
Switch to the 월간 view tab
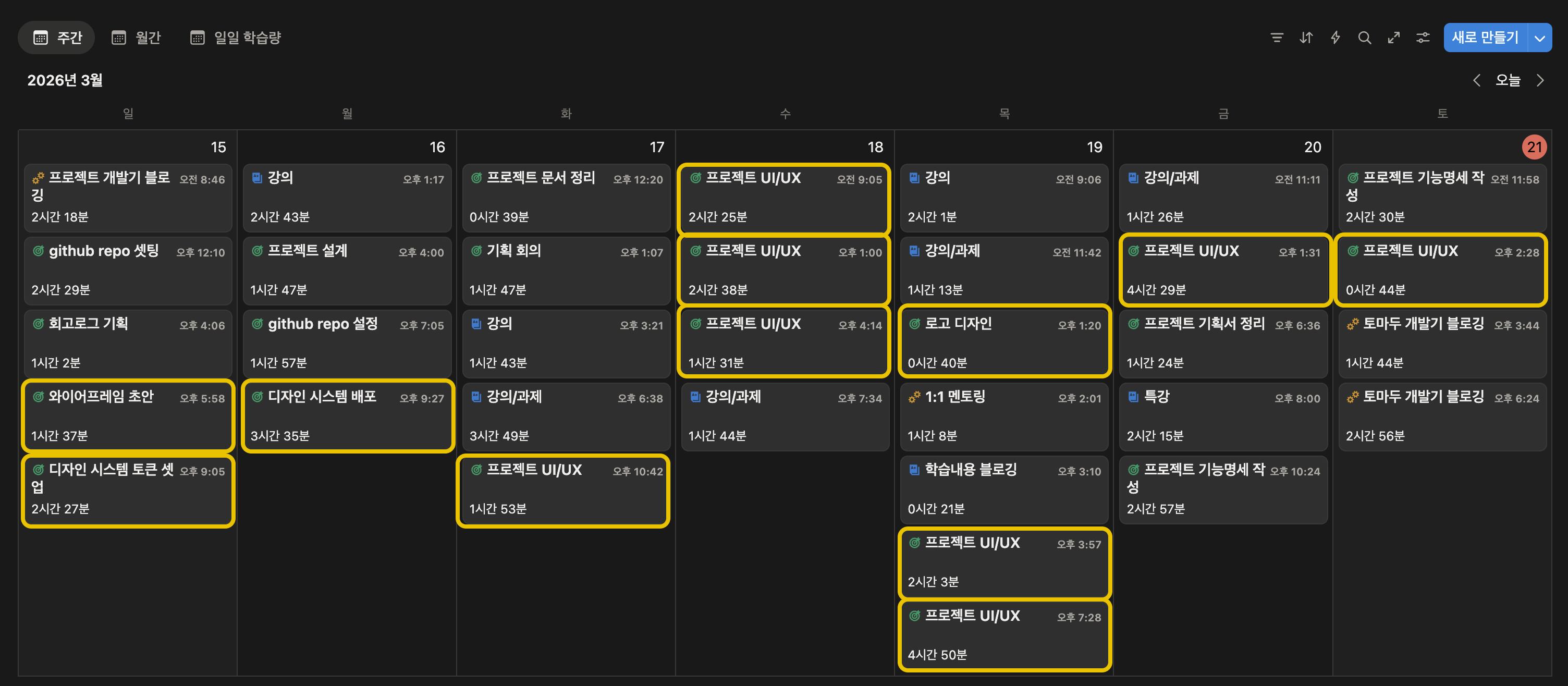coord(137,38)
